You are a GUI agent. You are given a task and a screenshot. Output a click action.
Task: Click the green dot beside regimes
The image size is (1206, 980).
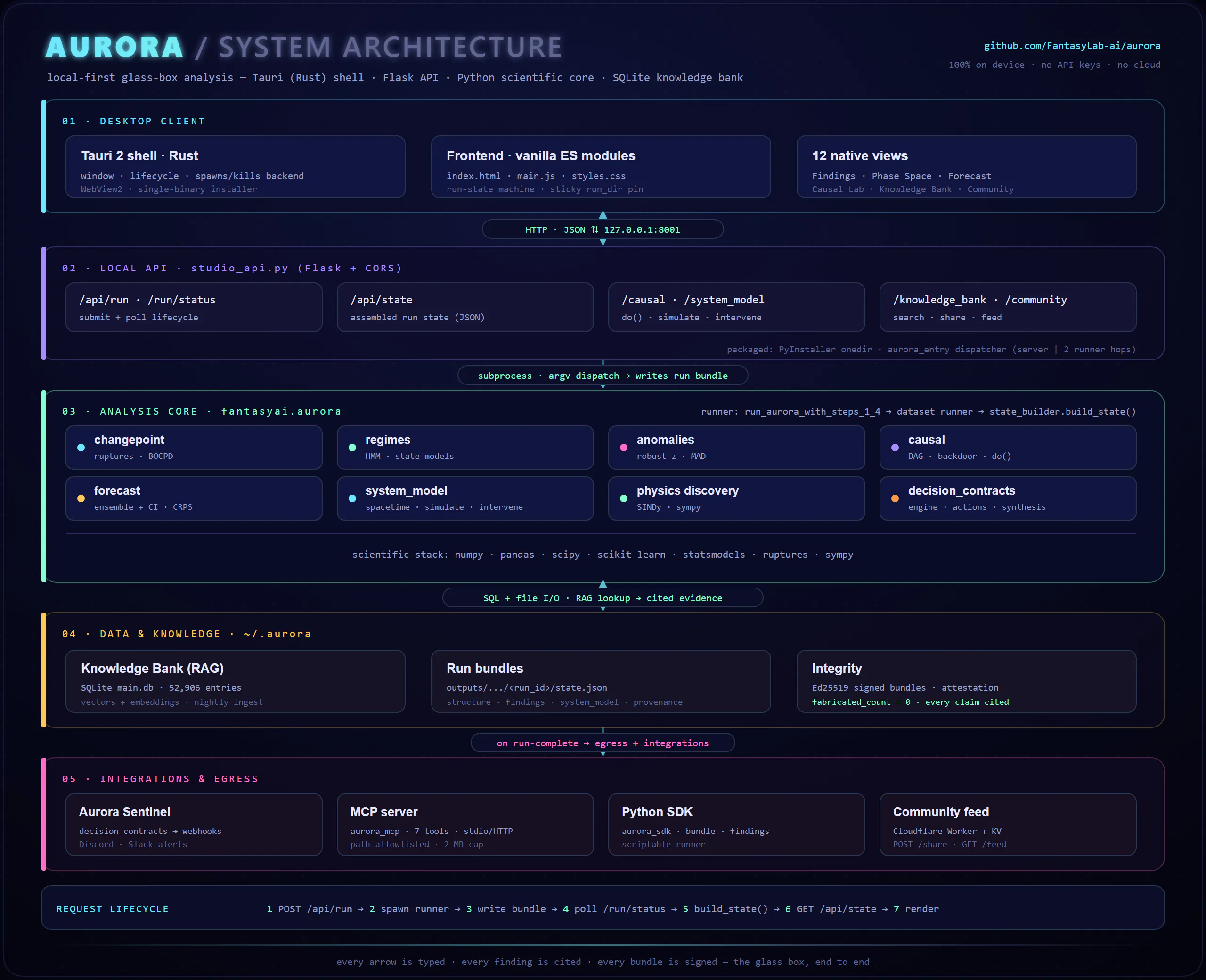(x=352, y=448)
